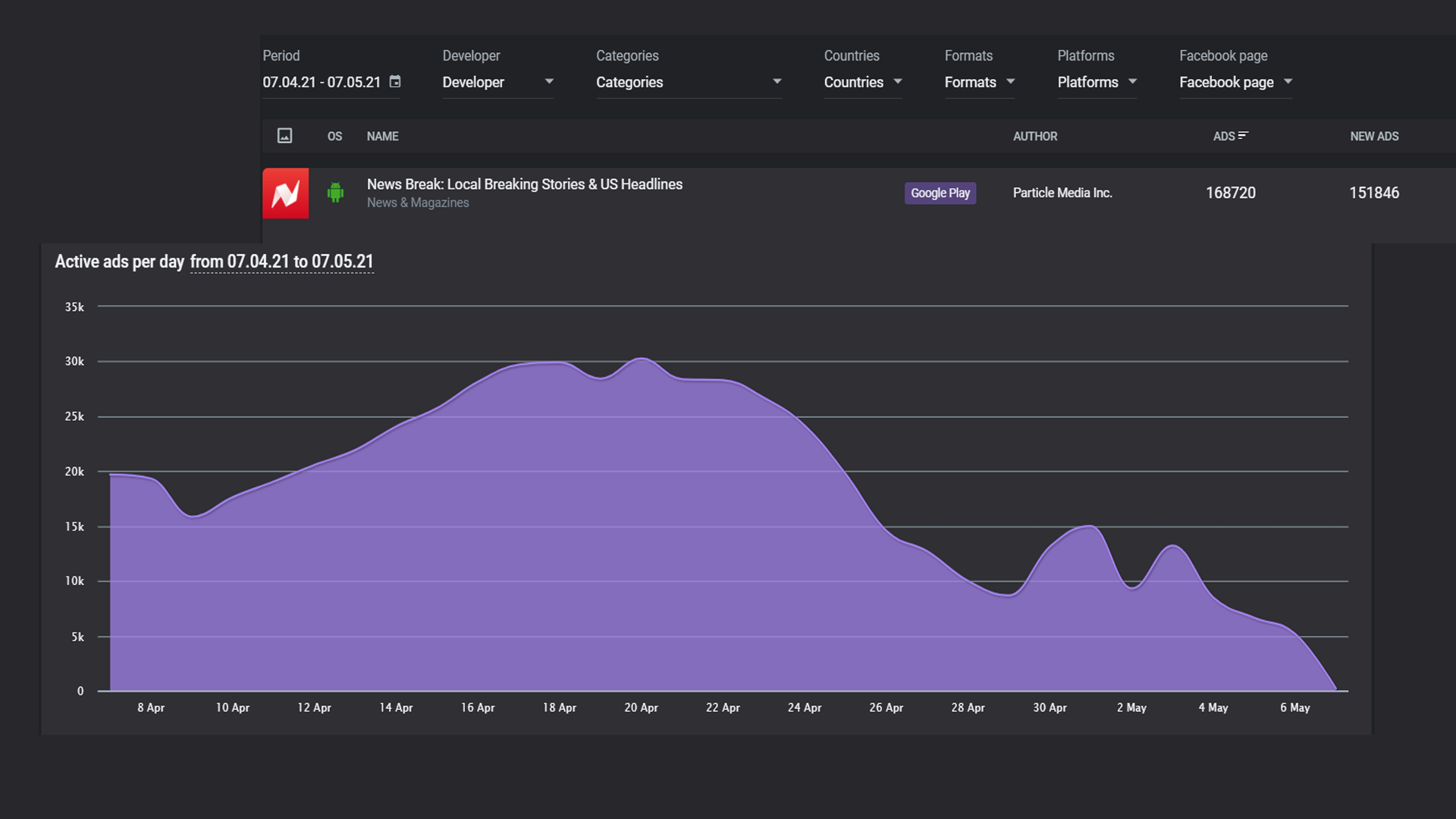Sort by NAME column header
This screenshot has height=819, width=1456.
click(x=382, y=136)
